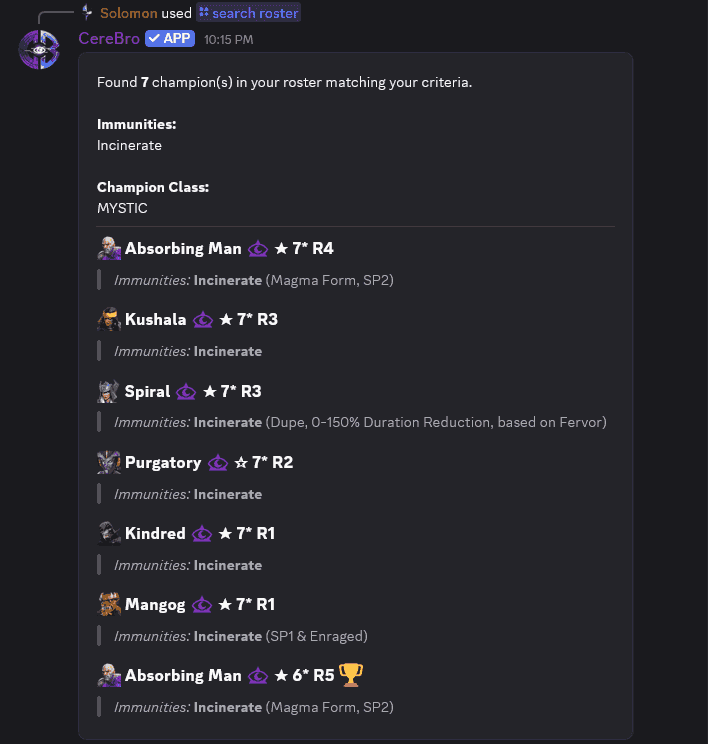This screenshot has height=744, width=708.
Task: Click the Purgatory portrait icon
Action: pyautogui.click(x=109, y=463)
